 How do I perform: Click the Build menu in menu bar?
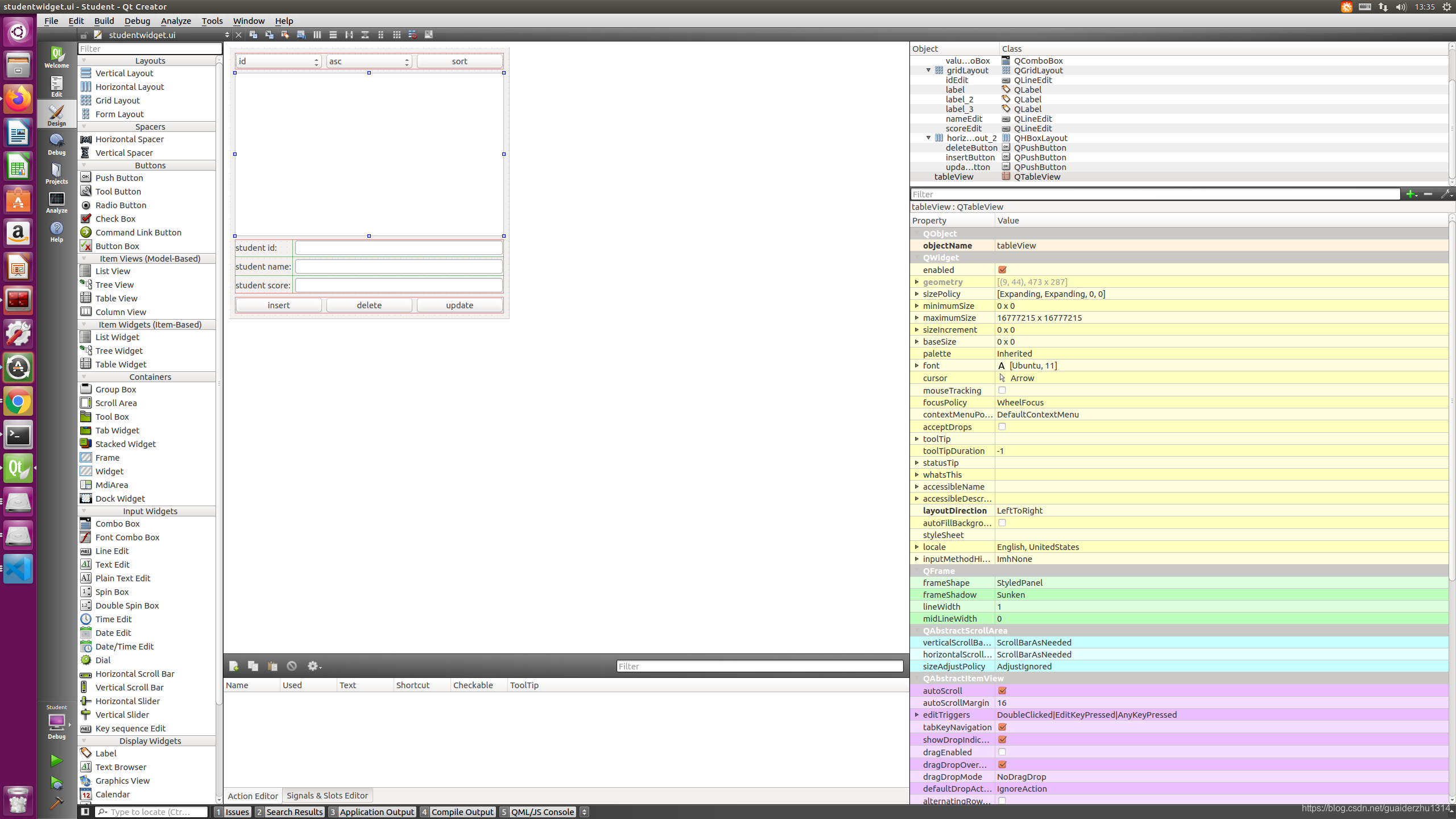click(104, 20)
